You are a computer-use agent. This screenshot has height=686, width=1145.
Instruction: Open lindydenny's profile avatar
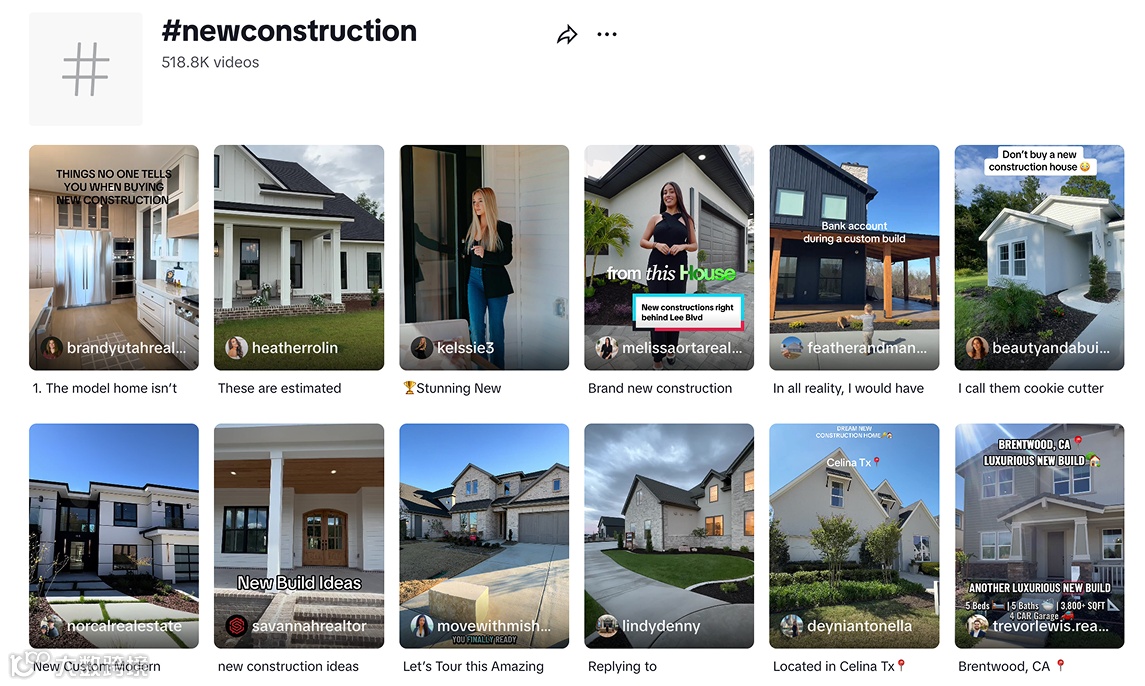[x=606, y=626]
